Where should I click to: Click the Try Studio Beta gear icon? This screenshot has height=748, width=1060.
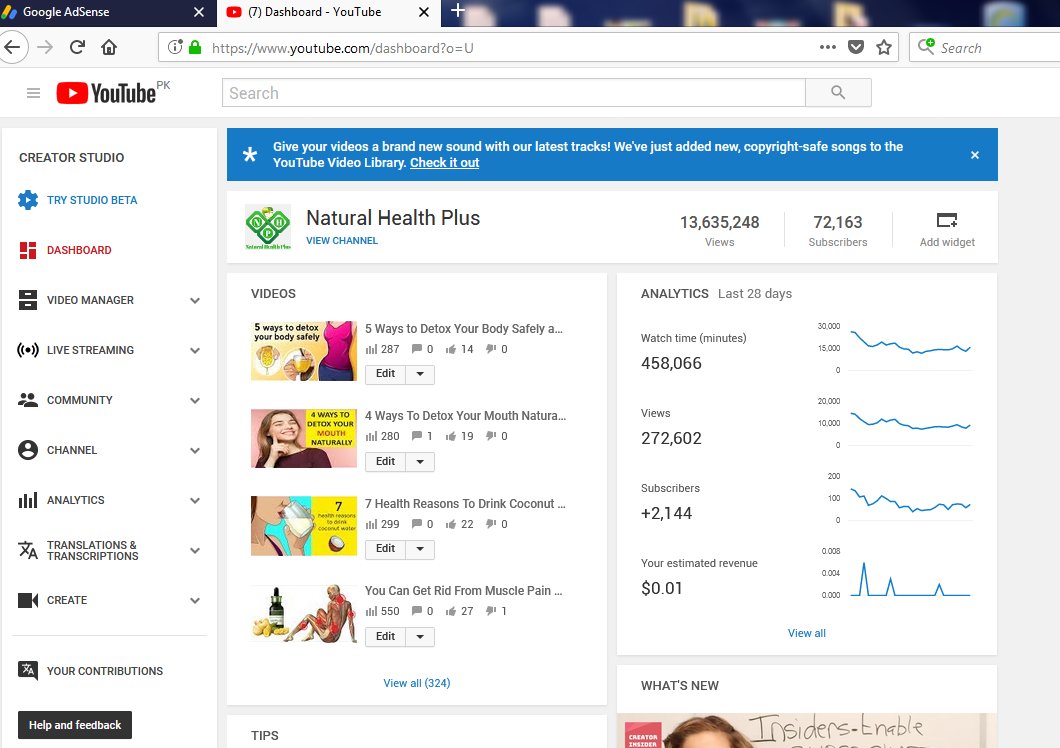coord(28,200)
